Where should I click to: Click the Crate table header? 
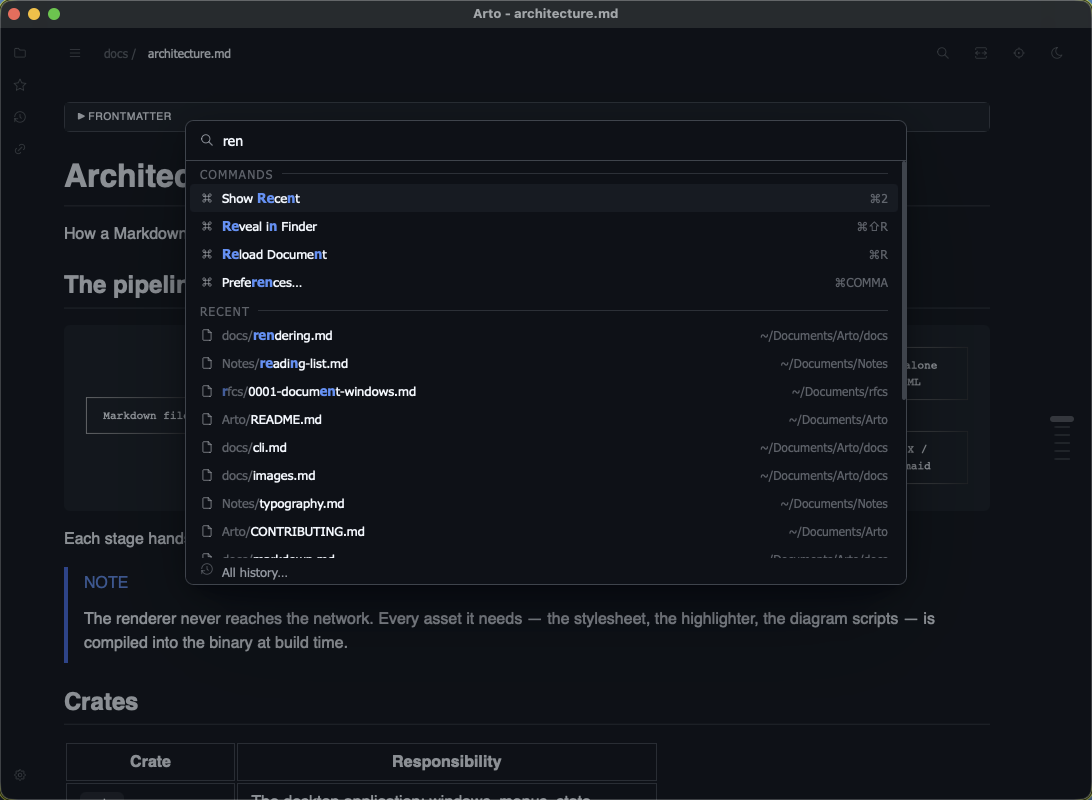click(150, 762)
